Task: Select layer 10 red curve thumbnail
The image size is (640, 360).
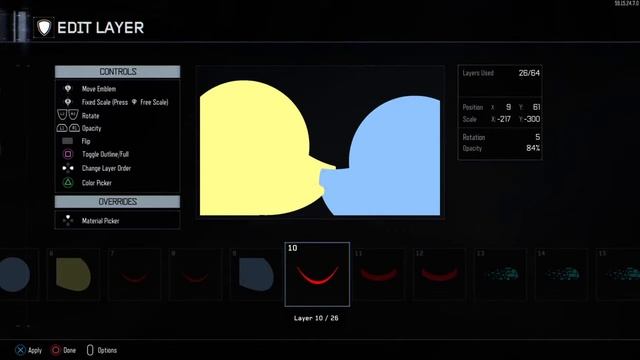Action: tap(317, 274)
